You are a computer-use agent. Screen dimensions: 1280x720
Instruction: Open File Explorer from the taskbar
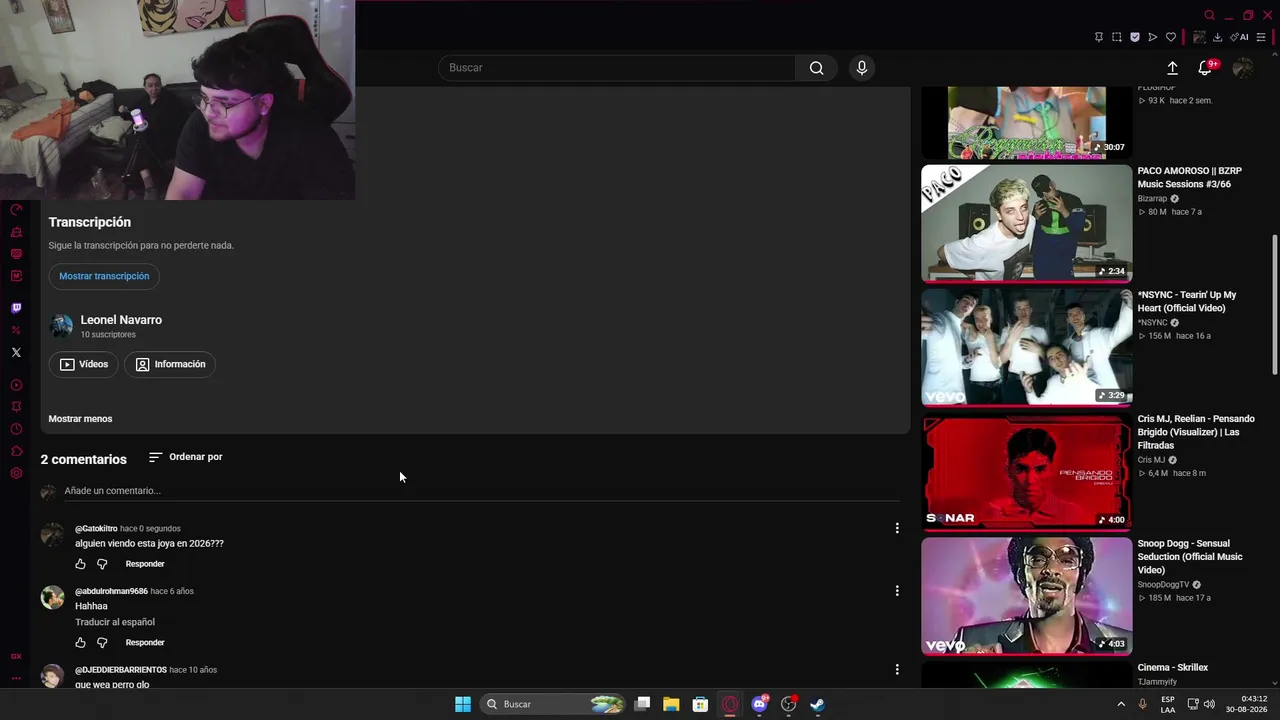click(x=671, y=704)
